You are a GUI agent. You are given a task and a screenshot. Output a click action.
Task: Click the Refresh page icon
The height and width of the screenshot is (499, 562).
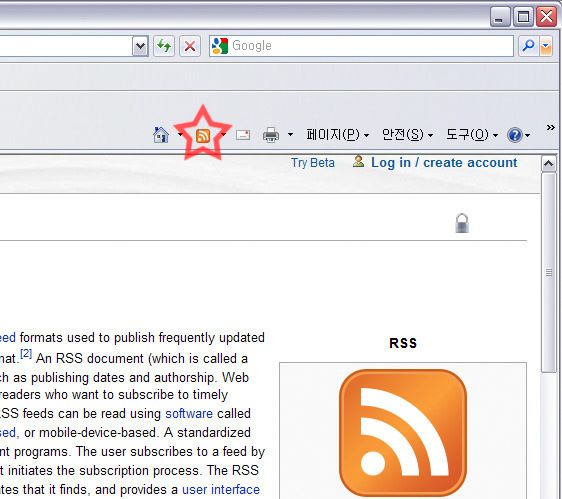click(x=164, y=46)
